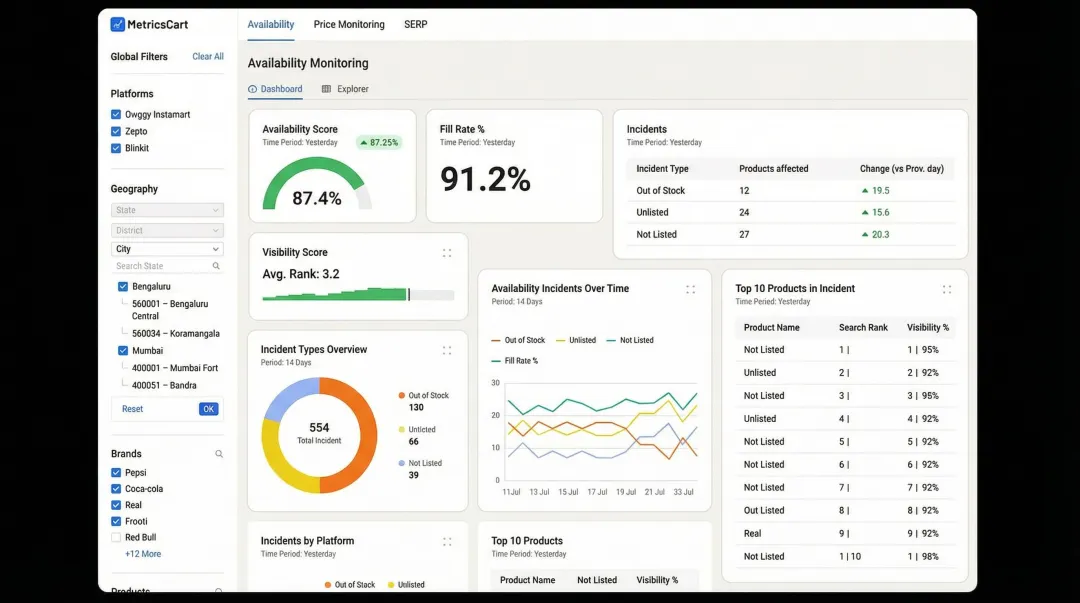1080x603 pixels.
Task: Open the SERP tab
Action: [x=415, y=24]
